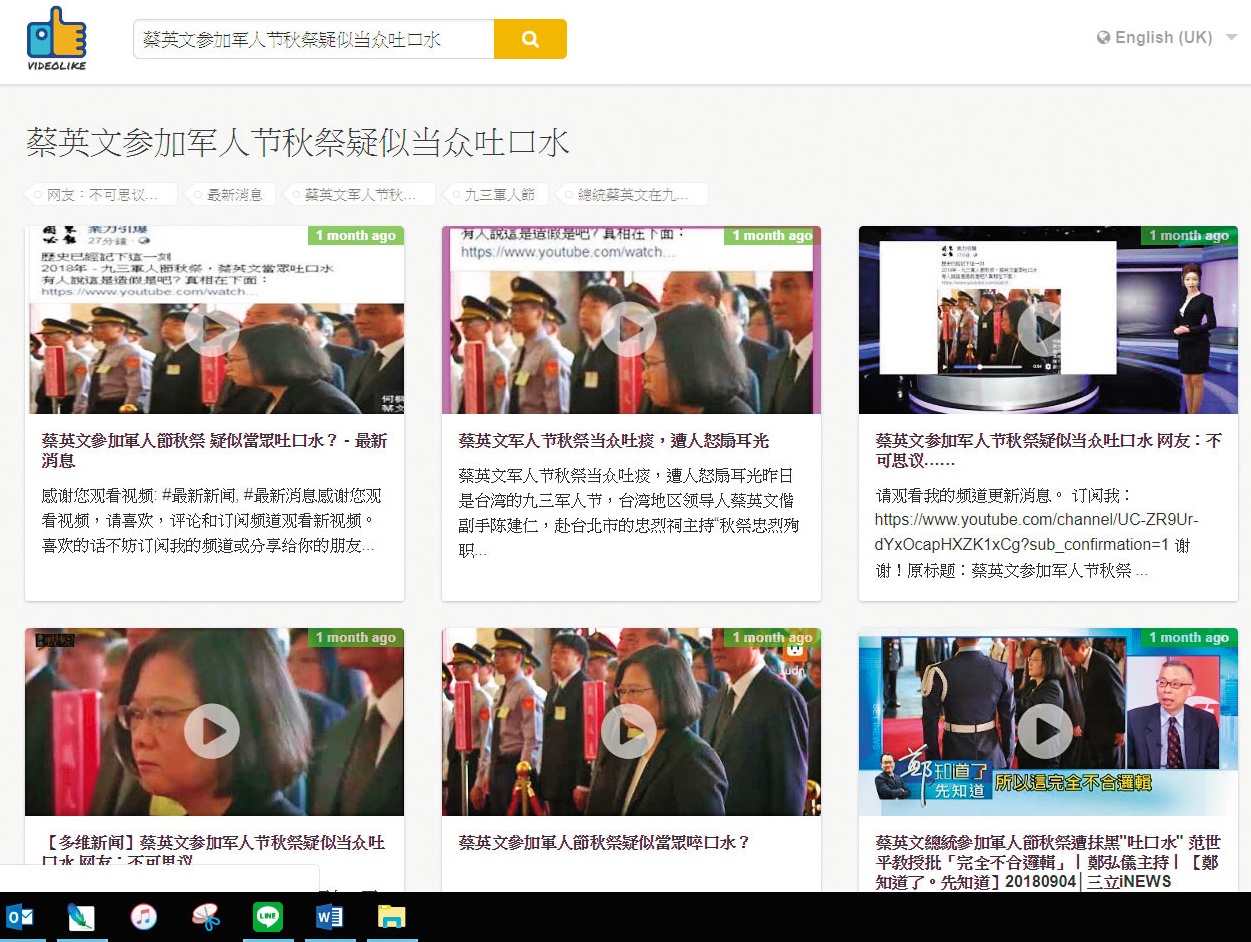Open the title link 蔡英文參加軍人節秋祭疑似當眾啐口水？
The width and height of the screenshot is (1251, 942).
pyautogui.click(x=604, y=843)
